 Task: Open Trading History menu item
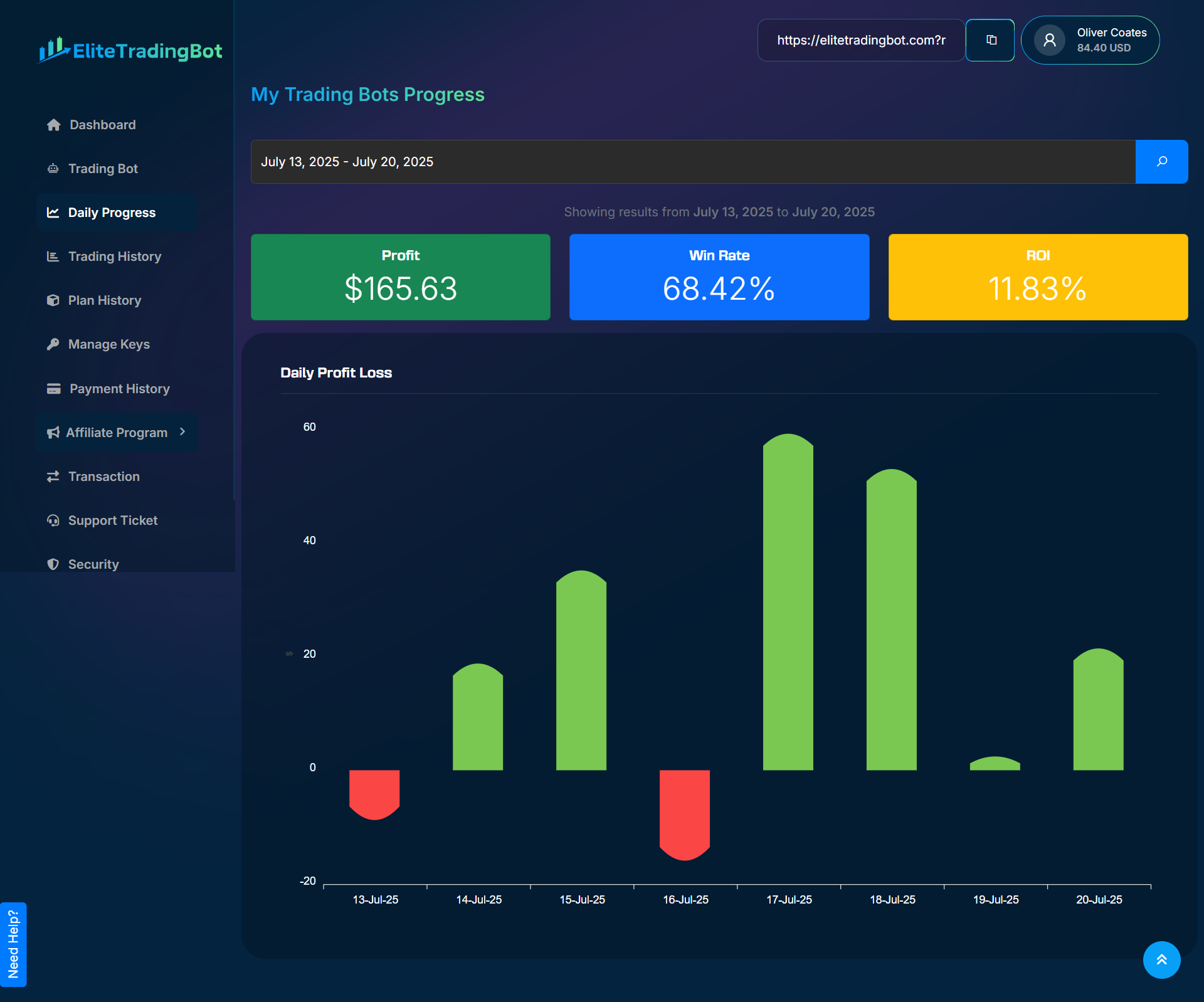pyautogui.click(x=115, y=256)
